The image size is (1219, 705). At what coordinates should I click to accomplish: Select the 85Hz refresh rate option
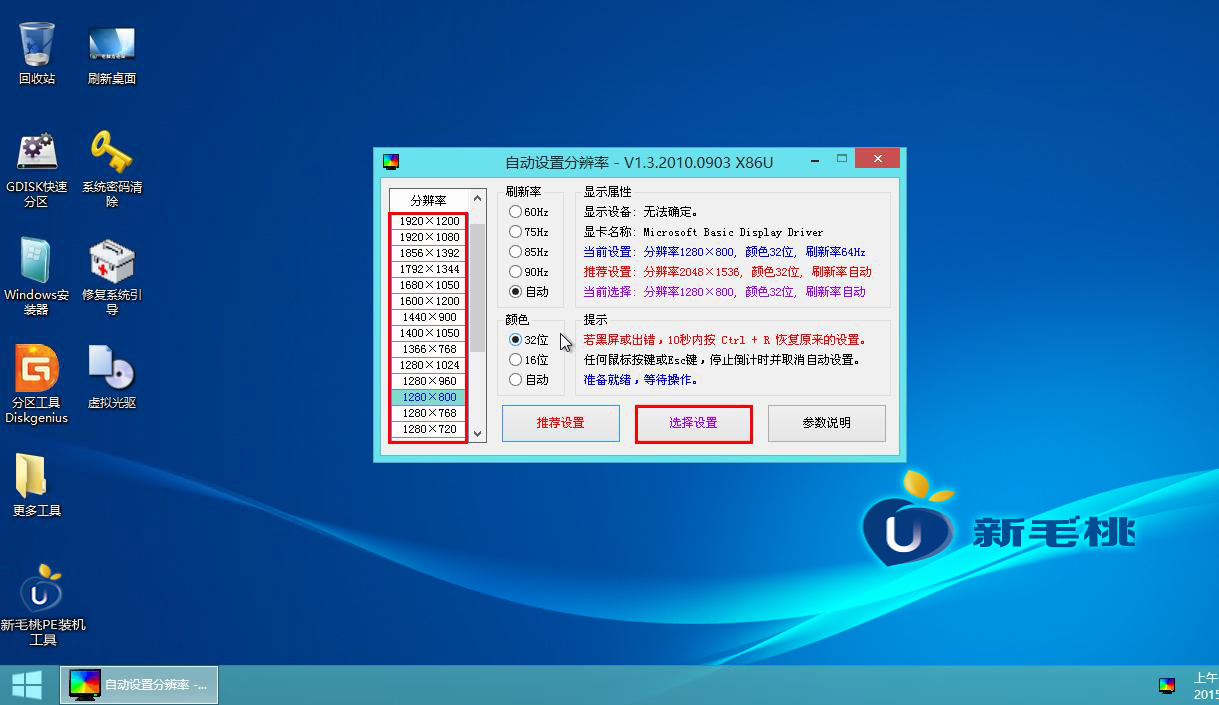516,252
